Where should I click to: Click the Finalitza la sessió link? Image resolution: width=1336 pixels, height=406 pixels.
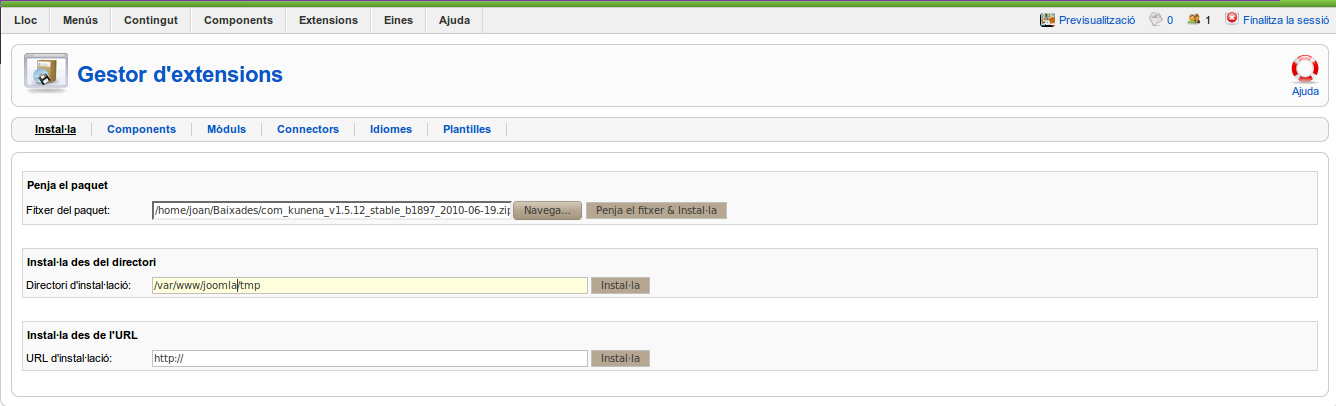[x=1286, y=20]
